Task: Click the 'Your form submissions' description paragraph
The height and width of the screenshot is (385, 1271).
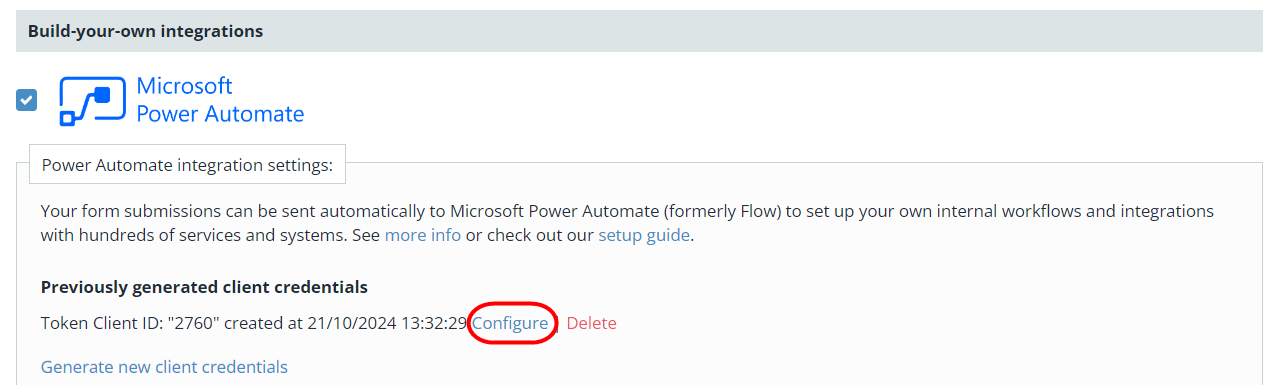Action: tap(627, 224)
